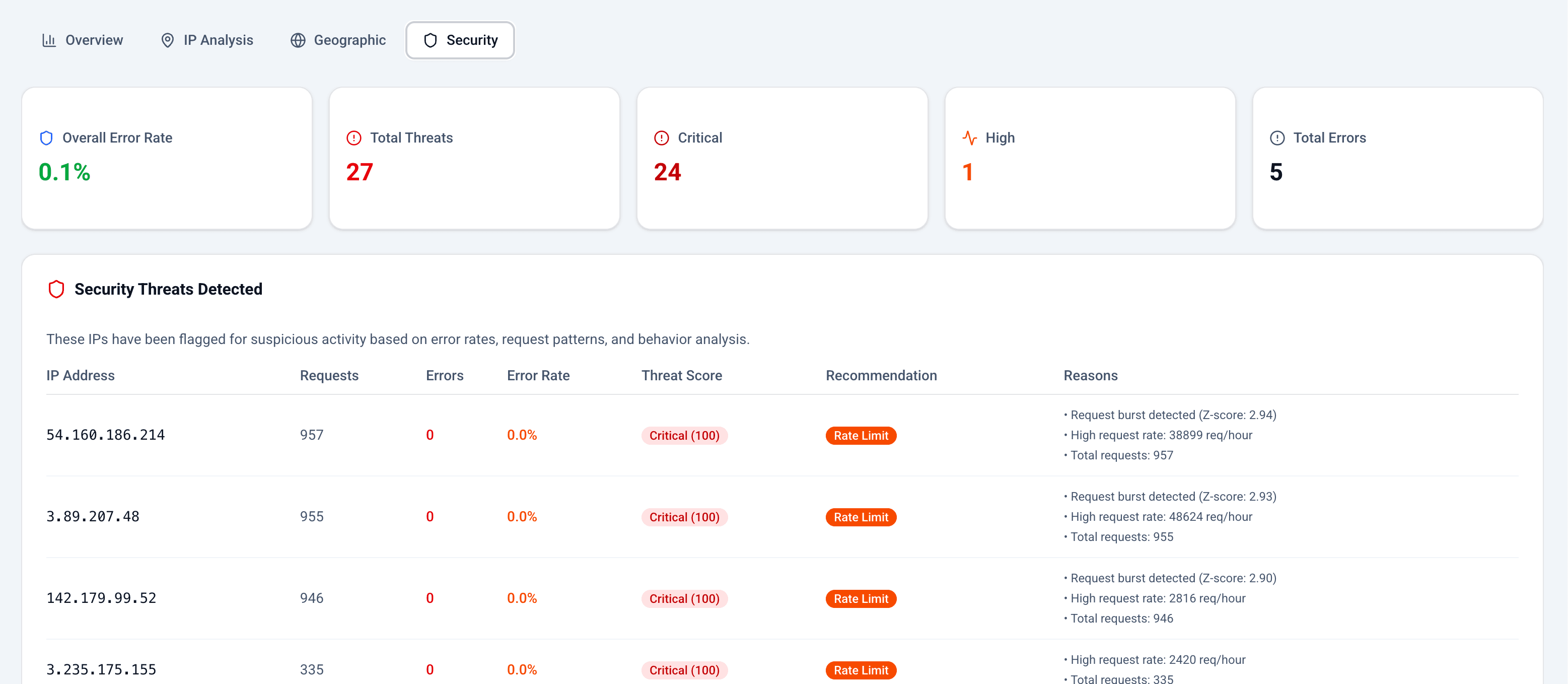Click the bar chart icon beside Overview
Image resolution: width=1568 pixels, height=684 pixels.
pos(49,40)
